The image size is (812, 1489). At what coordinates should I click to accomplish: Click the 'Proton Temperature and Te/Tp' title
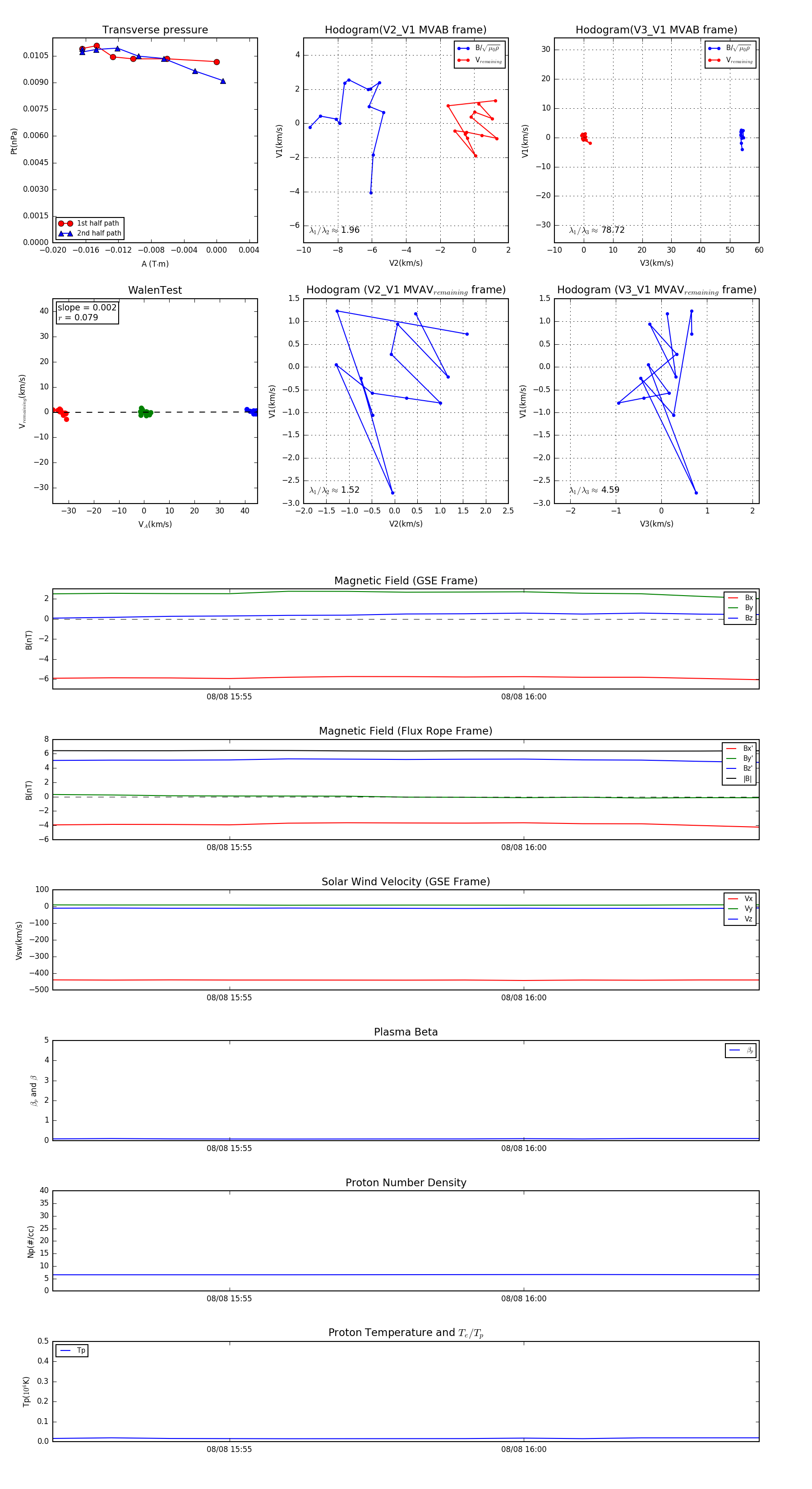click(x=406, y=1333)
